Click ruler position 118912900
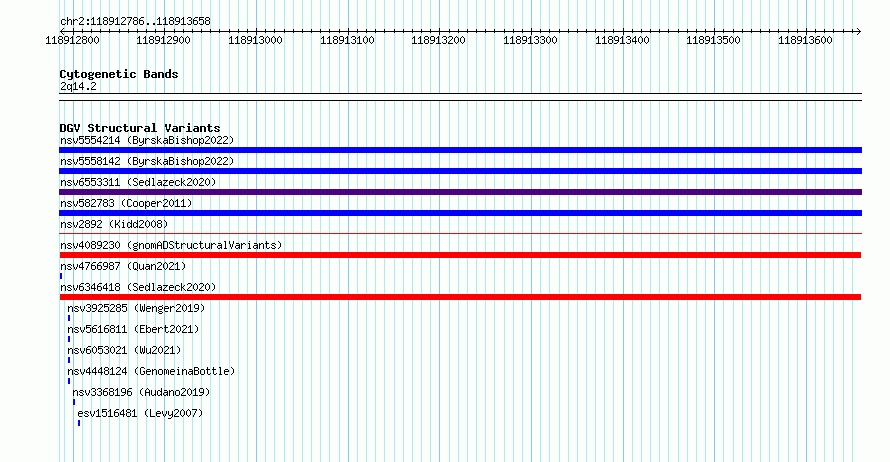This screenshot has width=890, height=462. point(163,40)
